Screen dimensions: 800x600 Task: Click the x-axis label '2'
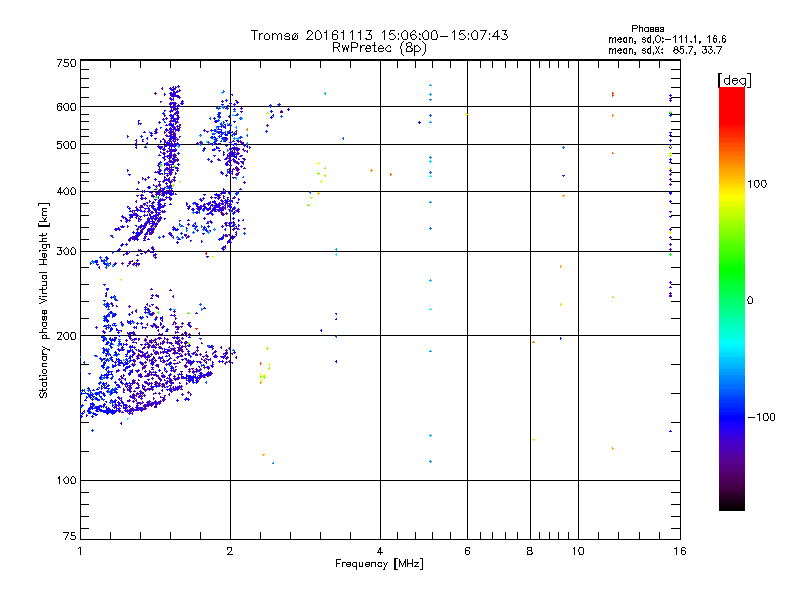point(230,551)
